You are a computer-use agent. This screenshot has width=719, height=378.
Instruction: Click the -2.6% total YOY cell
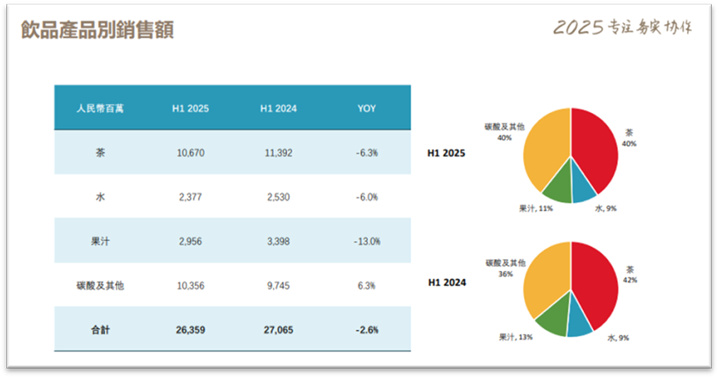(366, 330)
